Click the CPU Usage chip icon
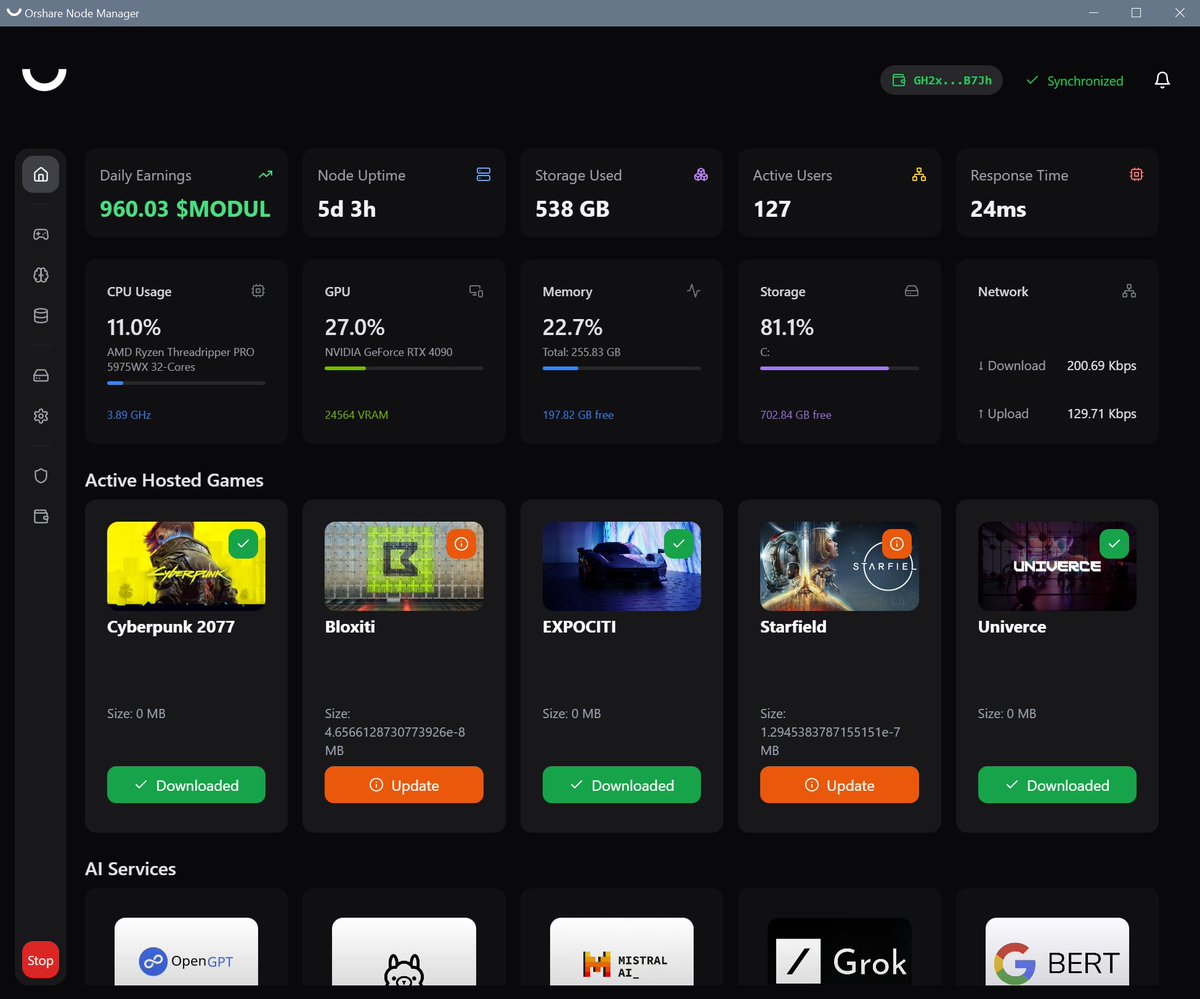The image size is (1200, 999). (258, 291)
